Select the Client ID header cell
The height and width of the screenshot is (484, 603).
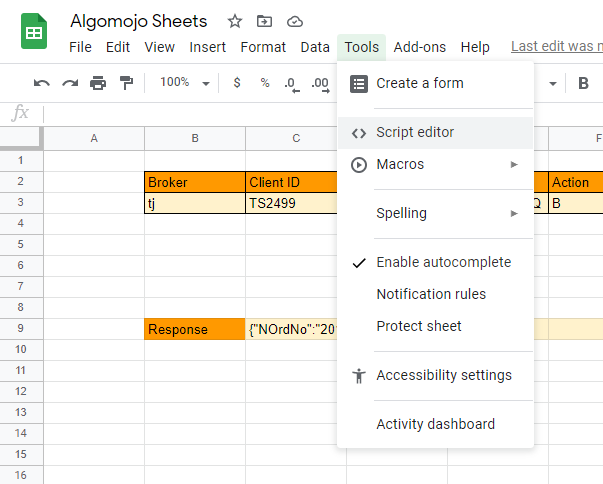pos(292,182)
